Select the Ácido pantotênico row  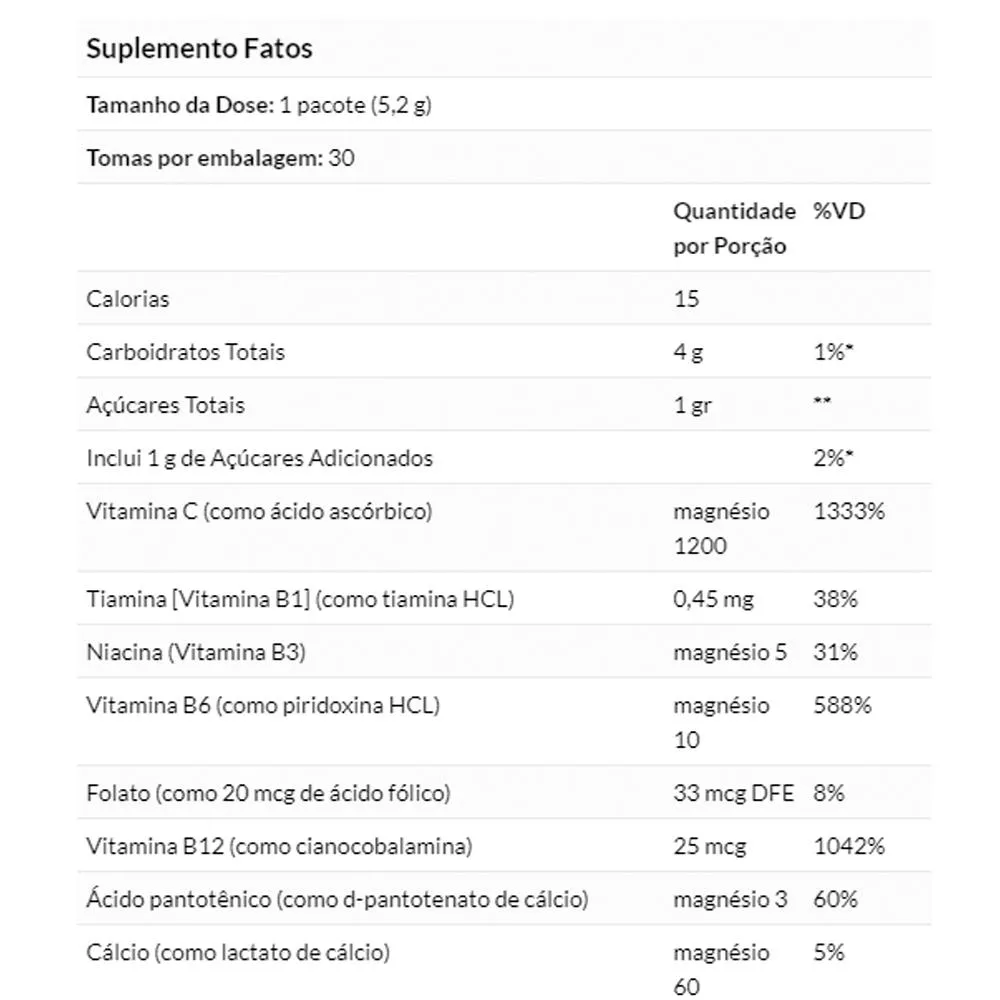[504, 899]
